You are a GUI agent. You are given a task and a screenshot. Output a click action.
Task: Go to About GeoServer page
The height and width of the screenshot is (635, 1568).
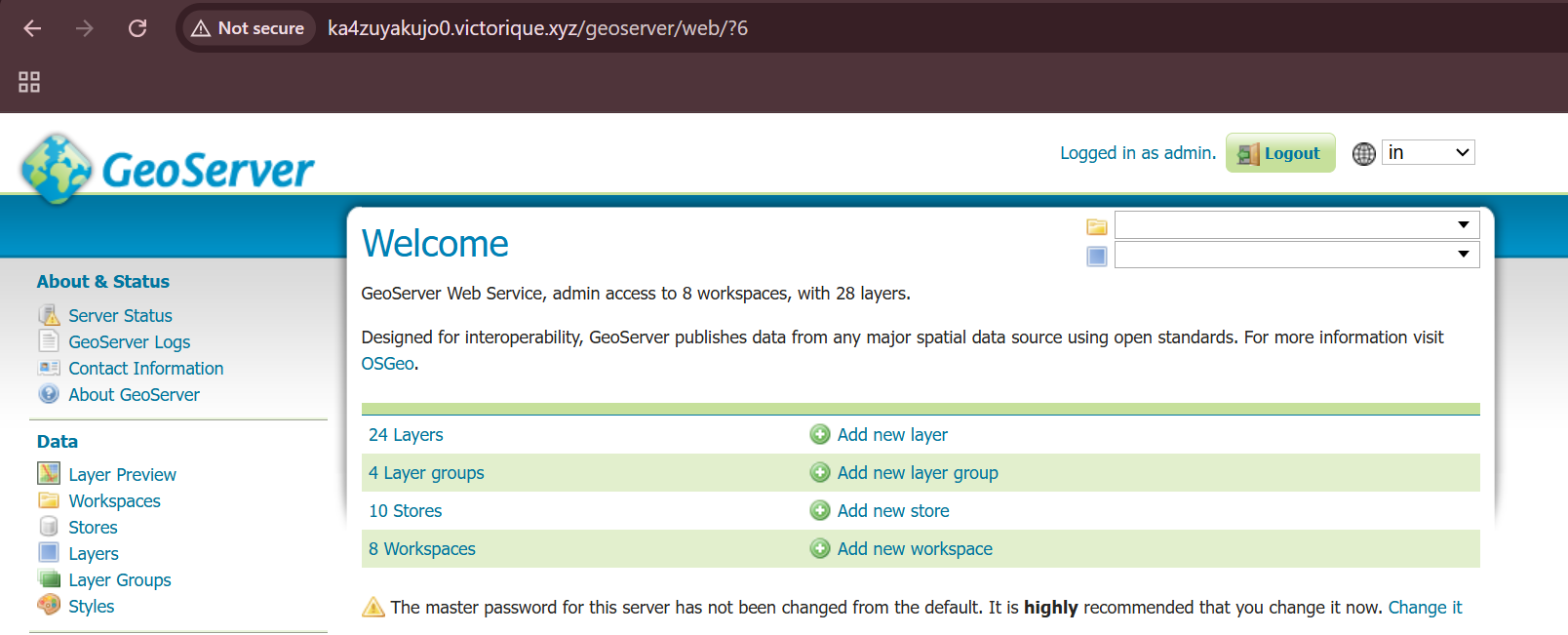tap(134, 395)
